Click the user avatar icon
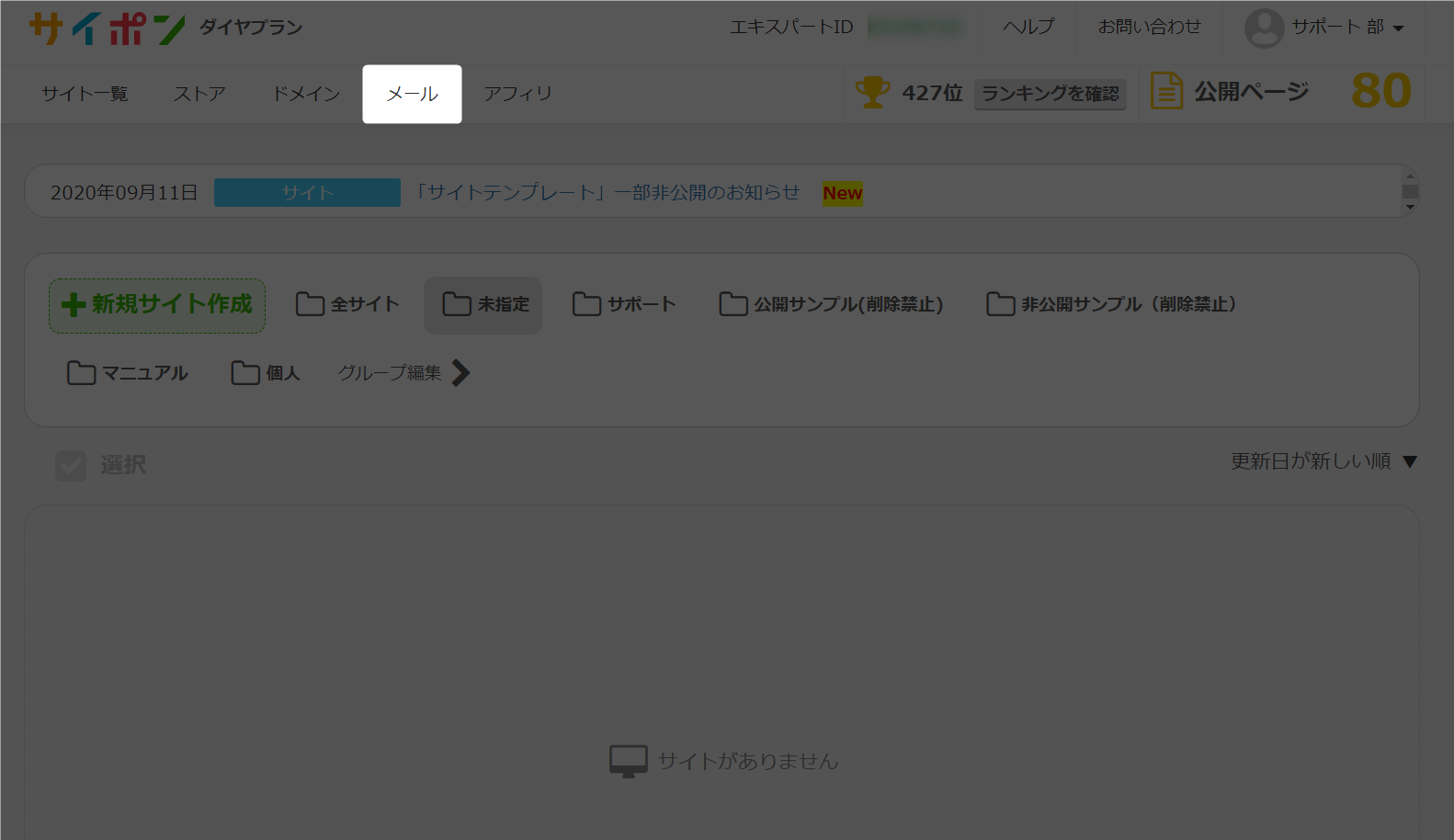1454x840 pixels. click(1264, 28)
